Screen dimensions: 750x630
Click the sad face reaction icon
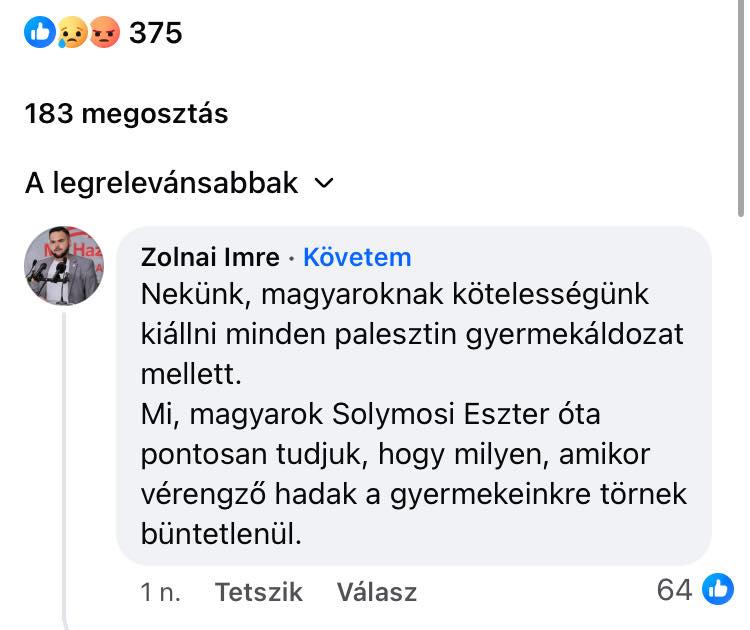tap(72, 33)
